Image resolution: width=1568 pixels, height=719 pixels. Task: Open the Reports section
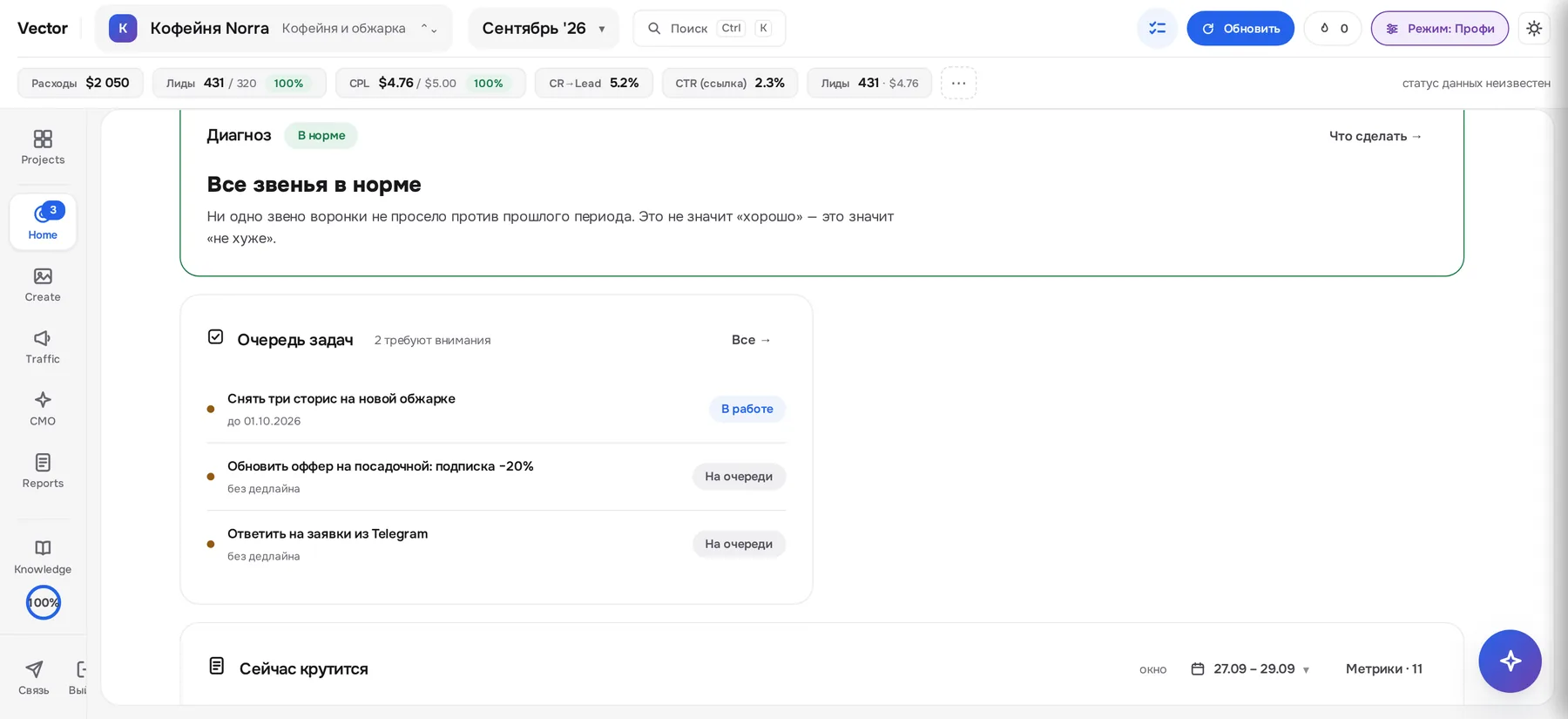[43, 471]
